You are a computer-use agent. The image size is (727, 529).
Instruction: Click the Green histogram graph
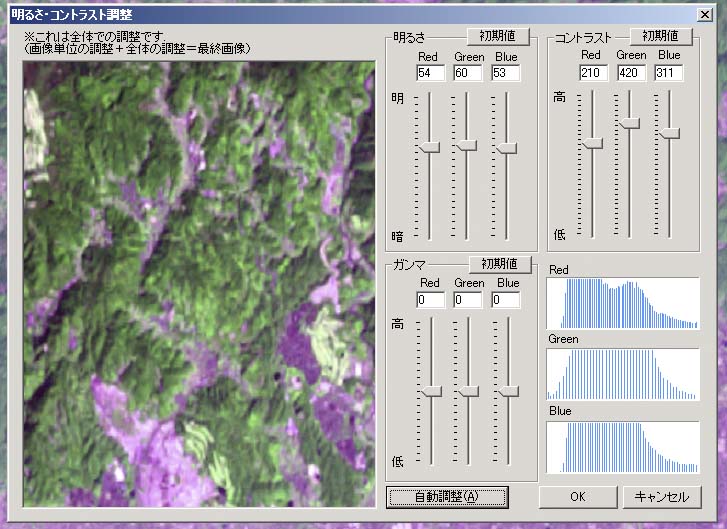[x=623, y=375]
